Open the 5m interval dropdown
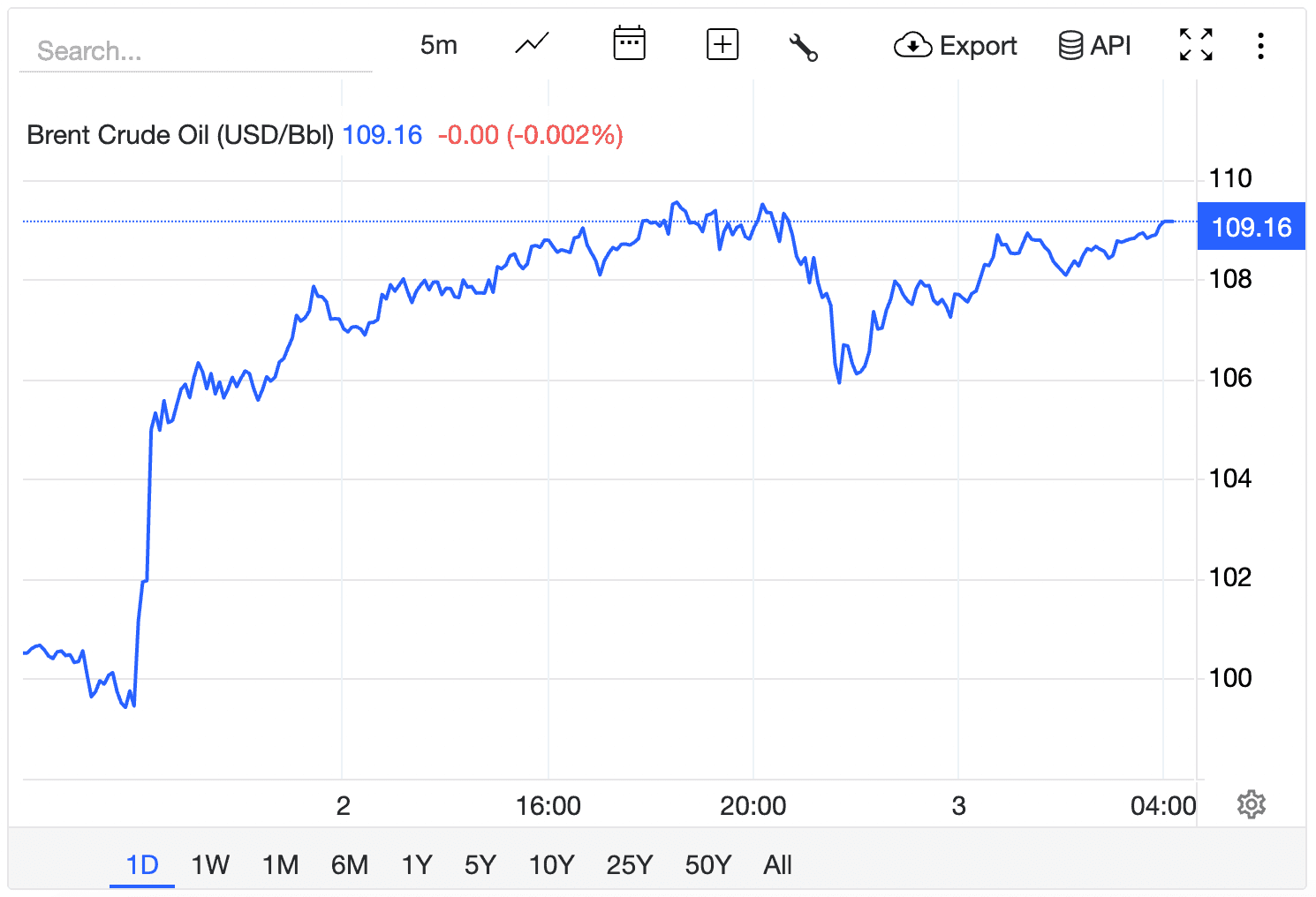1316x897 pixels. pyautogui.click(x=438, y=44)
